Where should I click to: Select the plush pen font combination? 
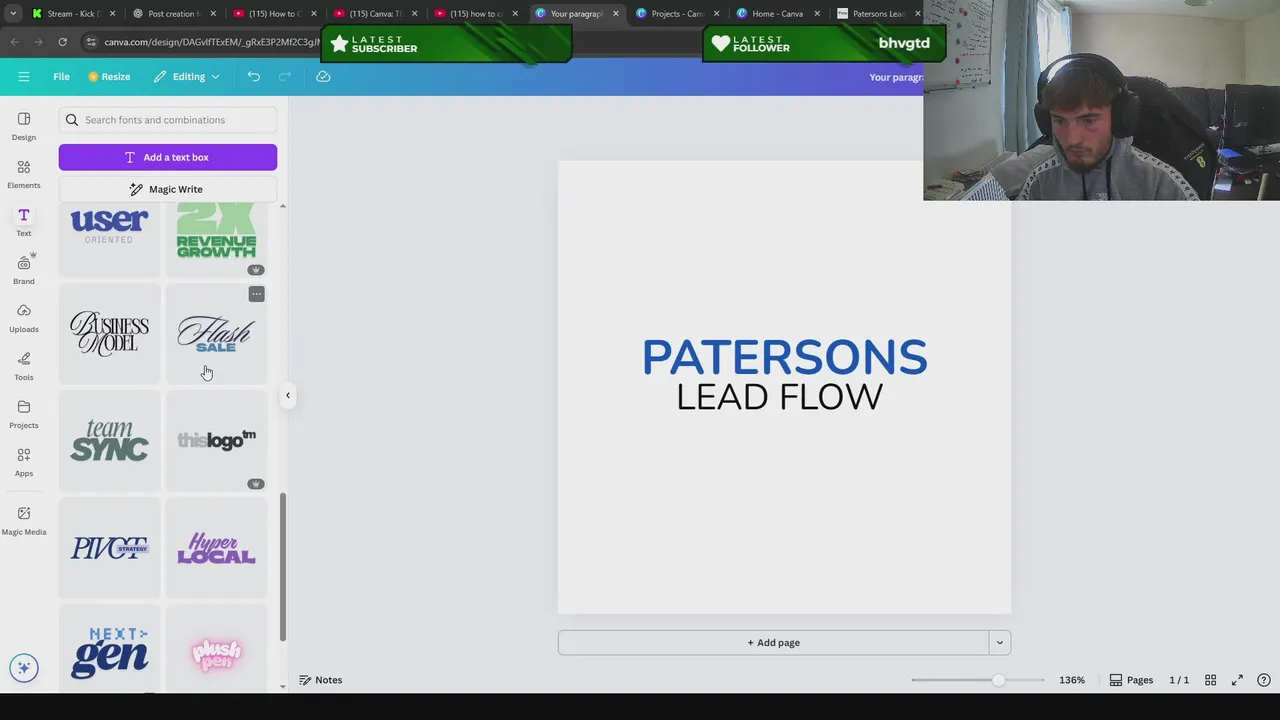pyautogui.click(x=216, y=650)
